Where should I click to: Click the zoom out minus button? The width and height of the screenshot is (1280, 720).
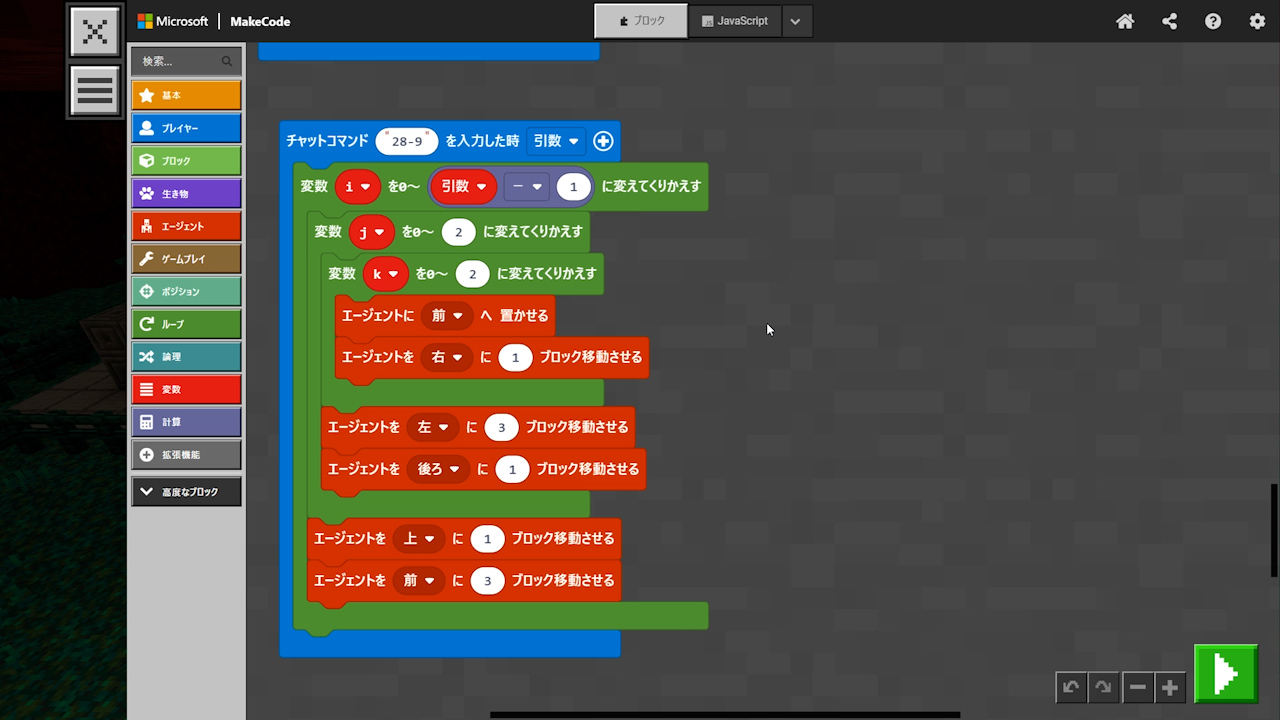pos(1137,687)
